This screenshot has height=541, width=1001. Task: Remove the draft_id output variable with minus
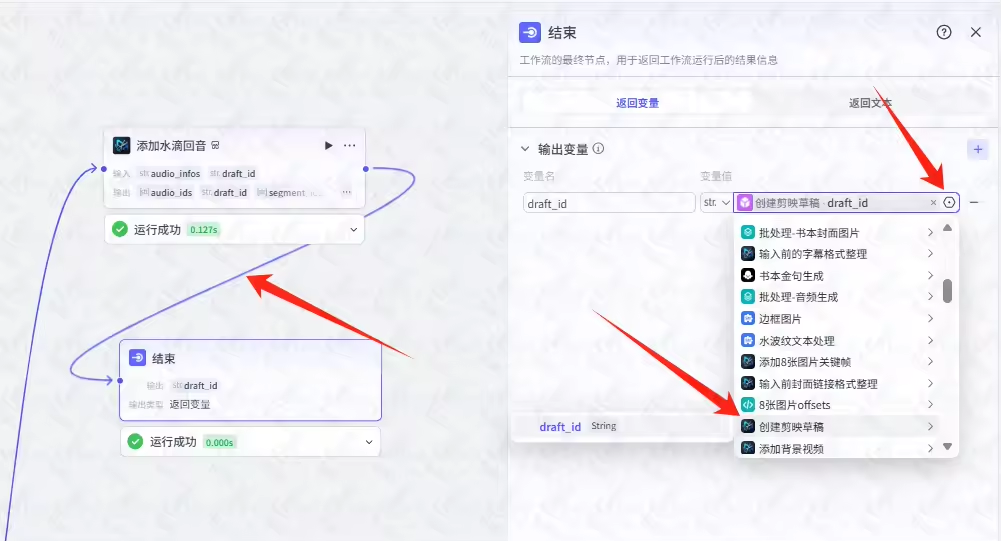pyautogui.click(x=974, y=203)
